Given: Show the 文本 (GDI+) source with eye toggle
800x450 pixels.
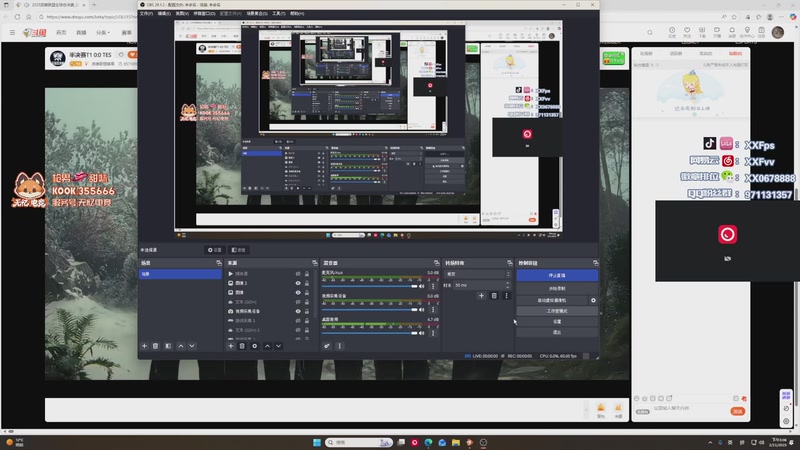Looking at the screenshot, I should coord(298,302).
